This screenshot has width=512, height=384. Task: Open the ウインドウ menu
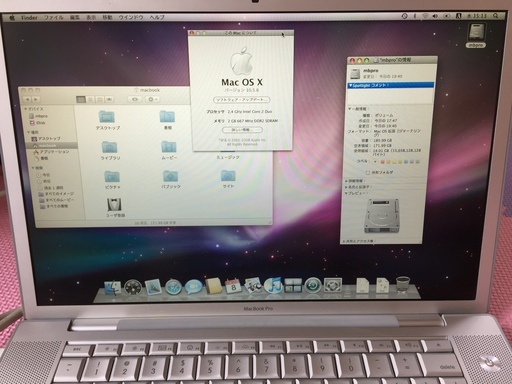pos(131,17)
